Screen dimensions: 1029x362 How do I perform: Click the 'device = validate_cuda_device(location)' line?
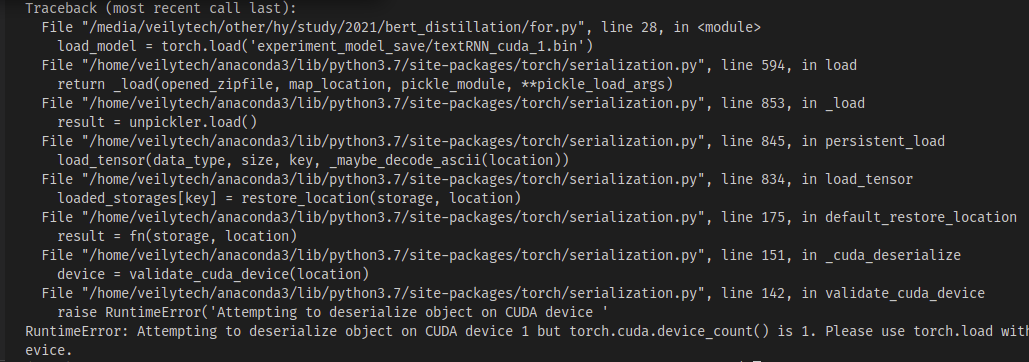click(213, 275)
